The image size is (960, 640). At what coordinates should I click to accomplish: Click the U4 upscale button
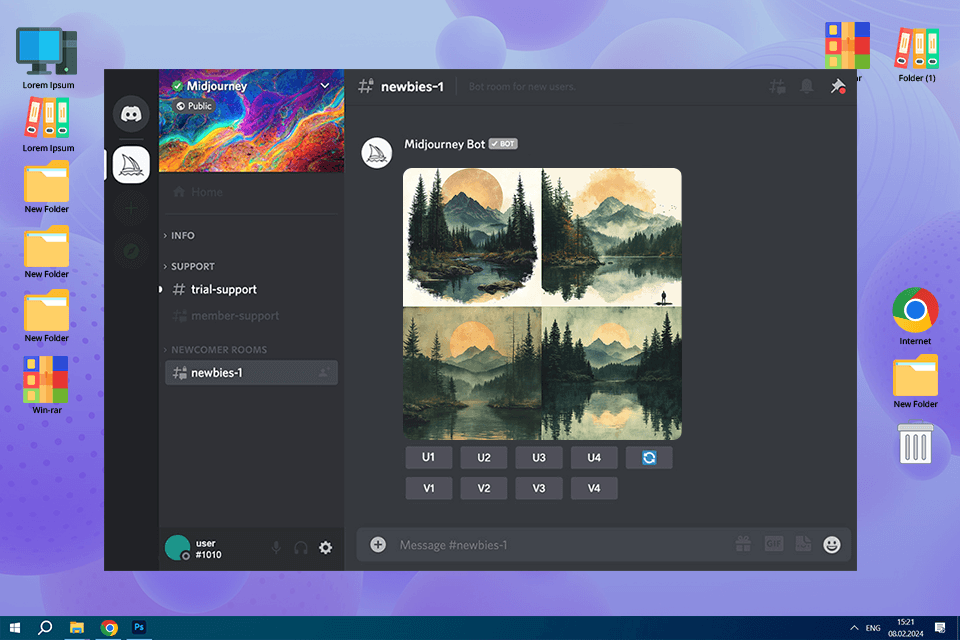[x=594, y=457]
